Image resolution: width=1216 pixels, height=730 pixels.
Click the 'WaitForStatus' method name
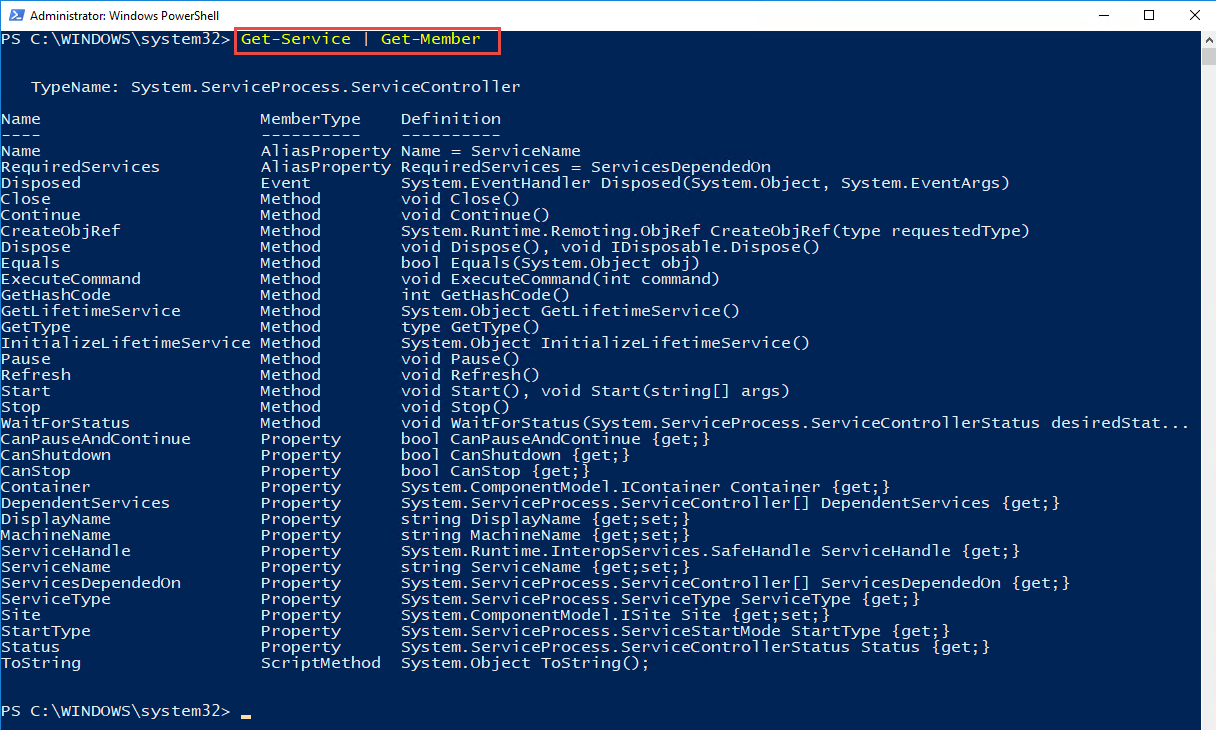click(66, 423)
